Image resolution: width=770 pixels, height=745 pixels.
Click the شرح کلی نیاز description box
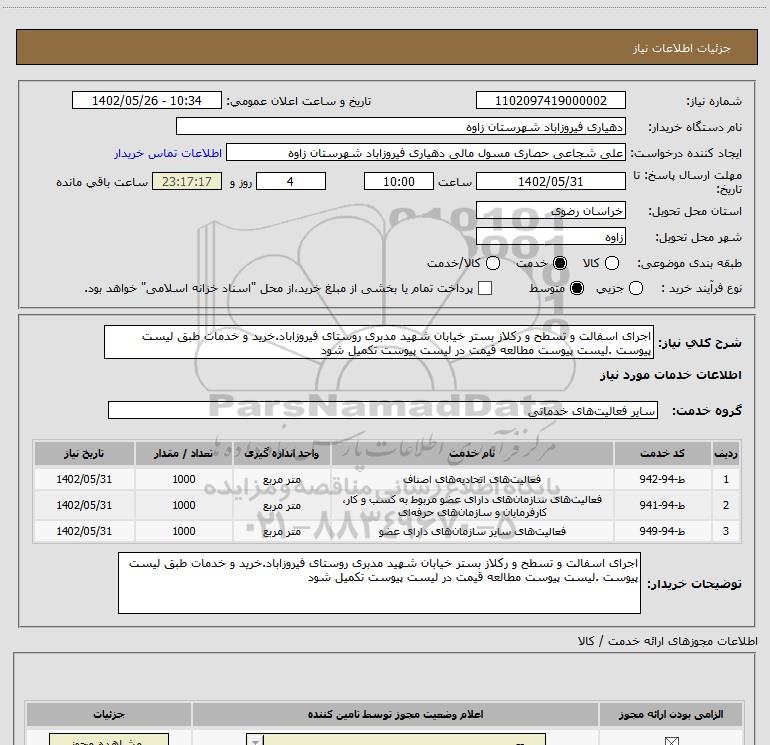click(379, 342)
